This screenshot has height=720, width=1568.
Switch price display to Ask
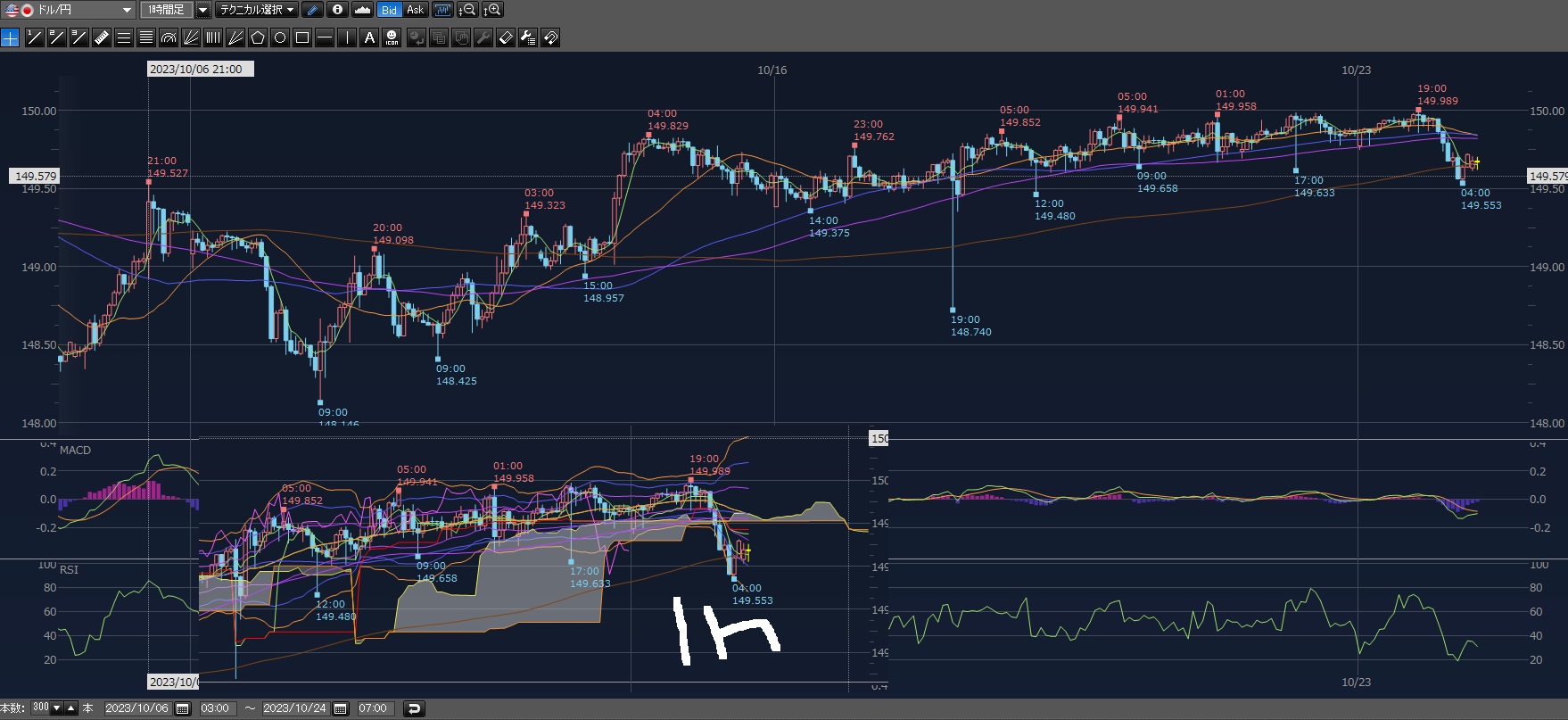tap(415, 10)
